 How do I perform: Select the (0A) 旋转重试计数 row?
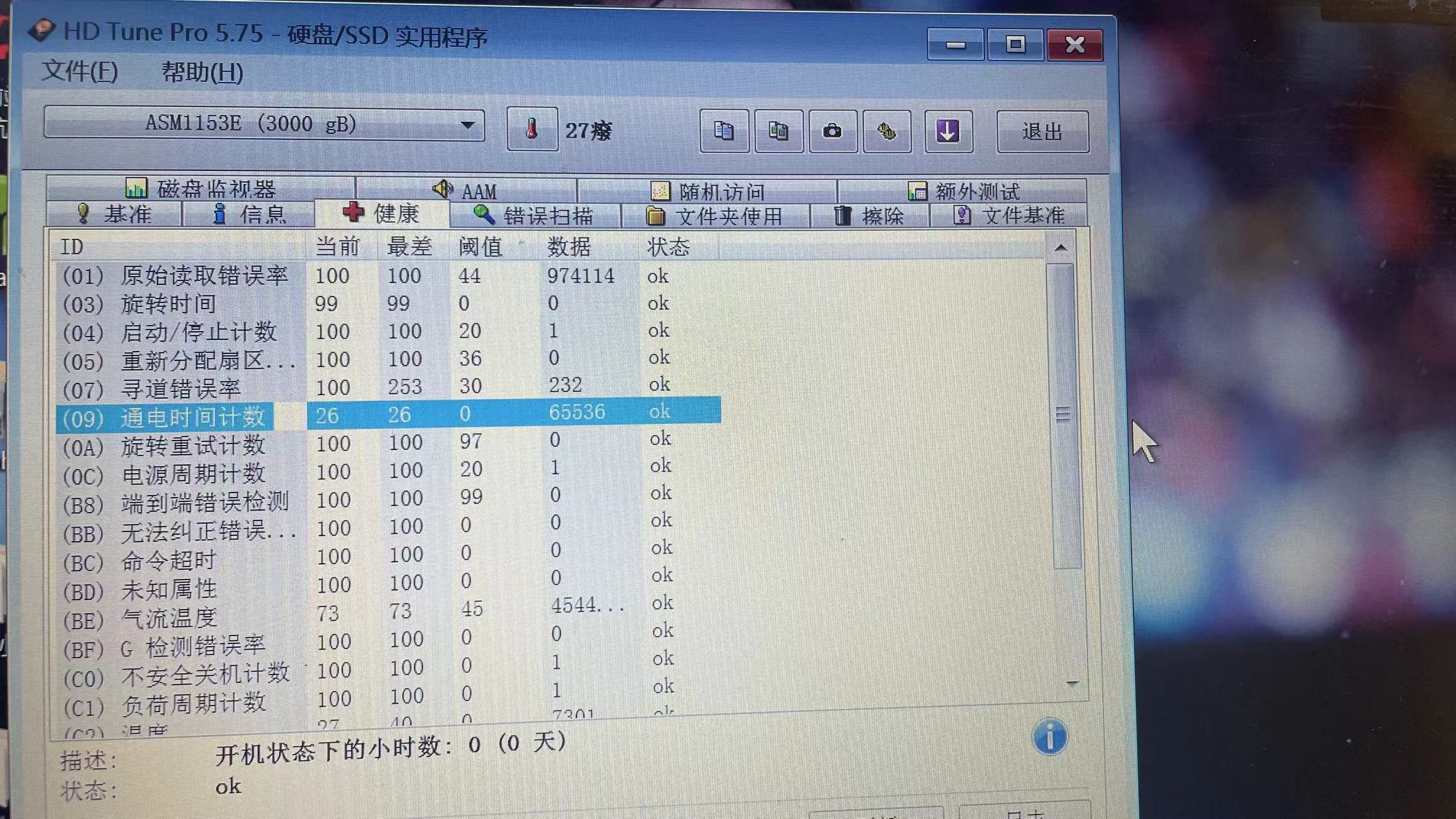pyautogui.click(x=388, y=442)
